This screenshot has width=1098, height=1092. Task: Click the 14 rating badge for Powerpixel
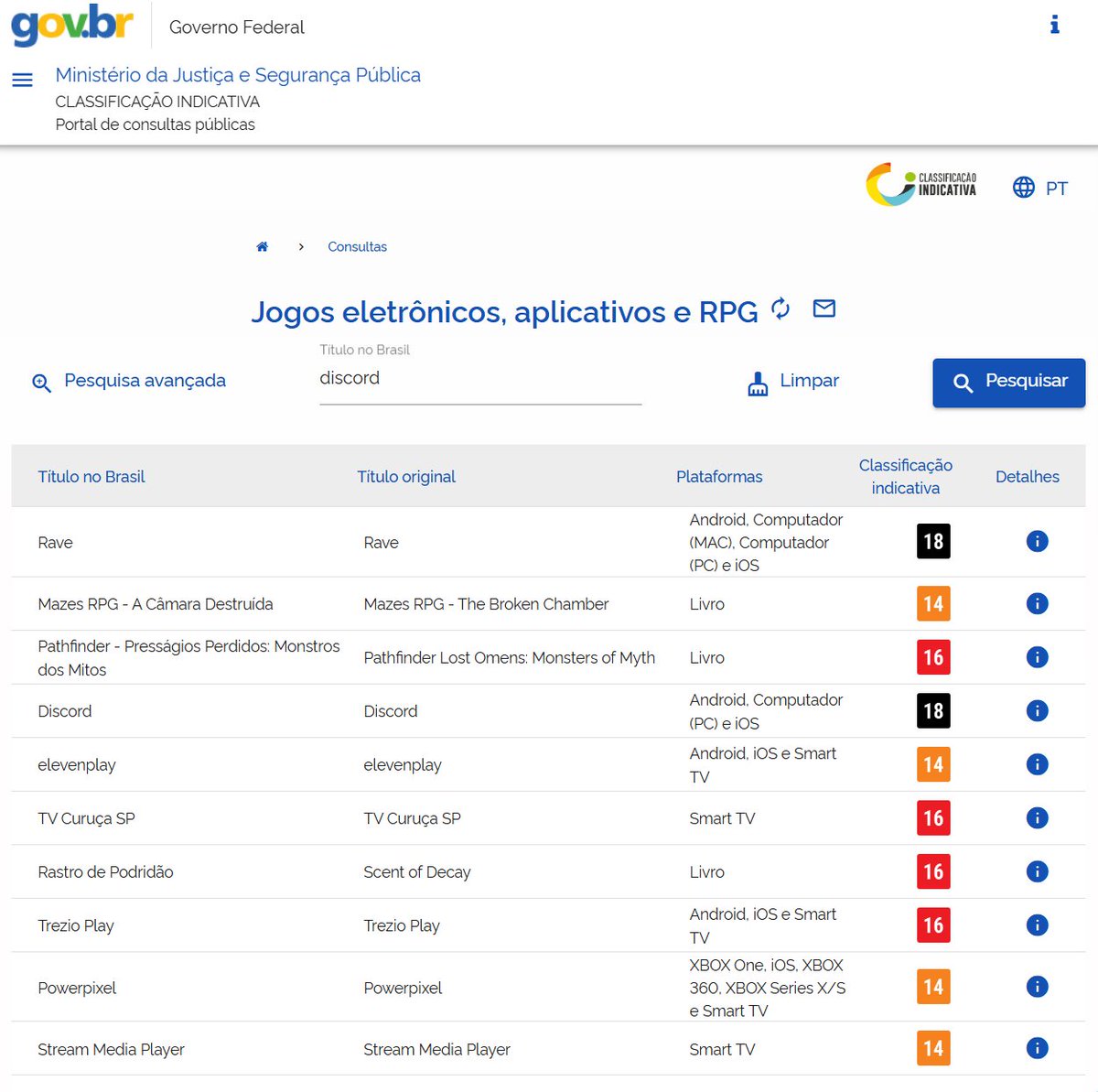(933, 987)
